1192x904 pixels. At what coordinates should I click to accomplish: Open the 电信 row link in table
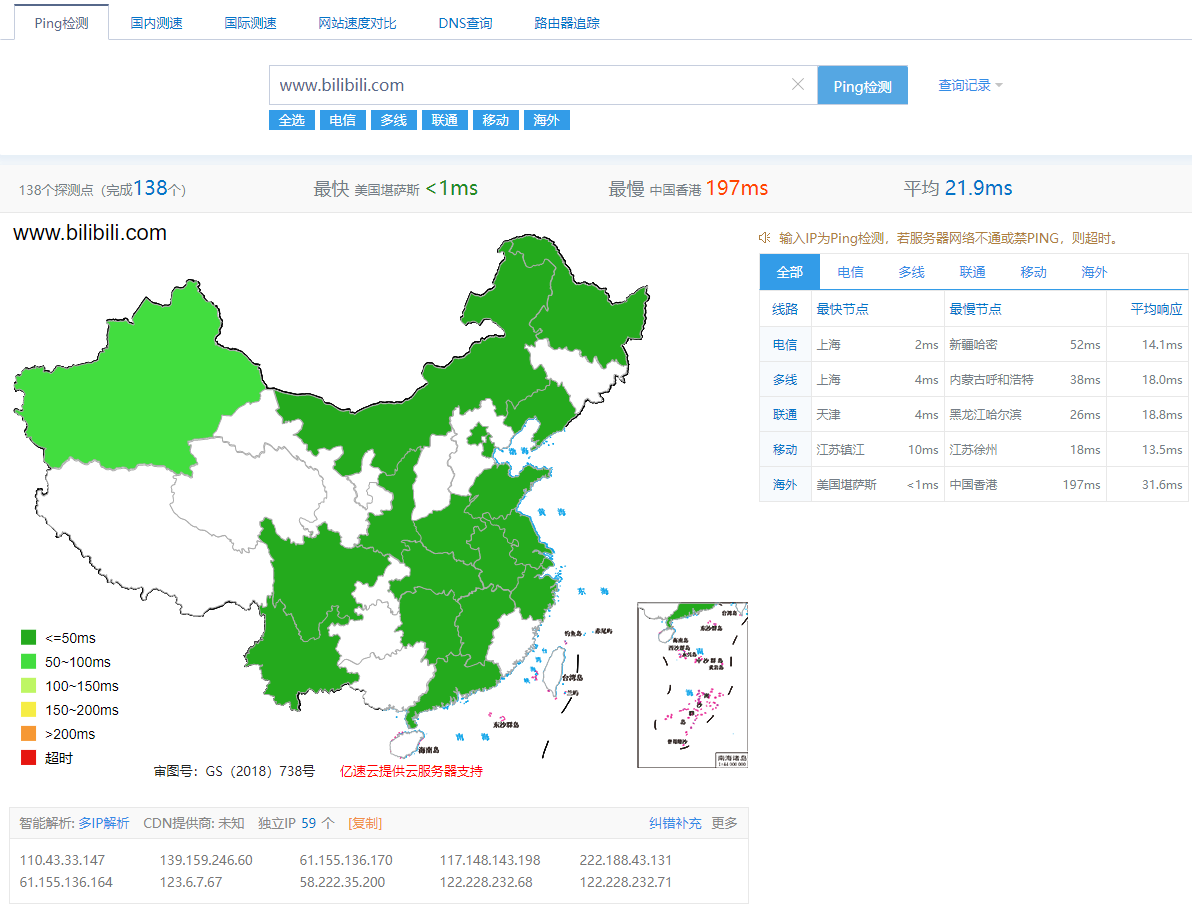785,344
